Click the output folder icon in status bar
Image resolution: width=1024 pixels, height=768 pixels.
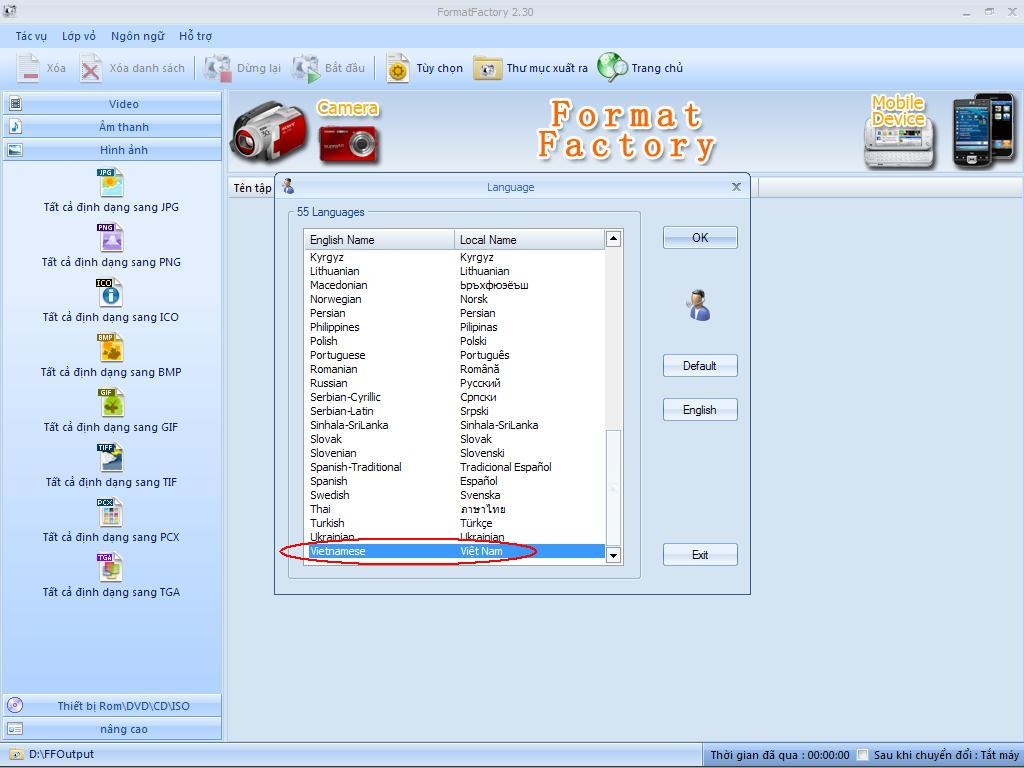[16, 755]
